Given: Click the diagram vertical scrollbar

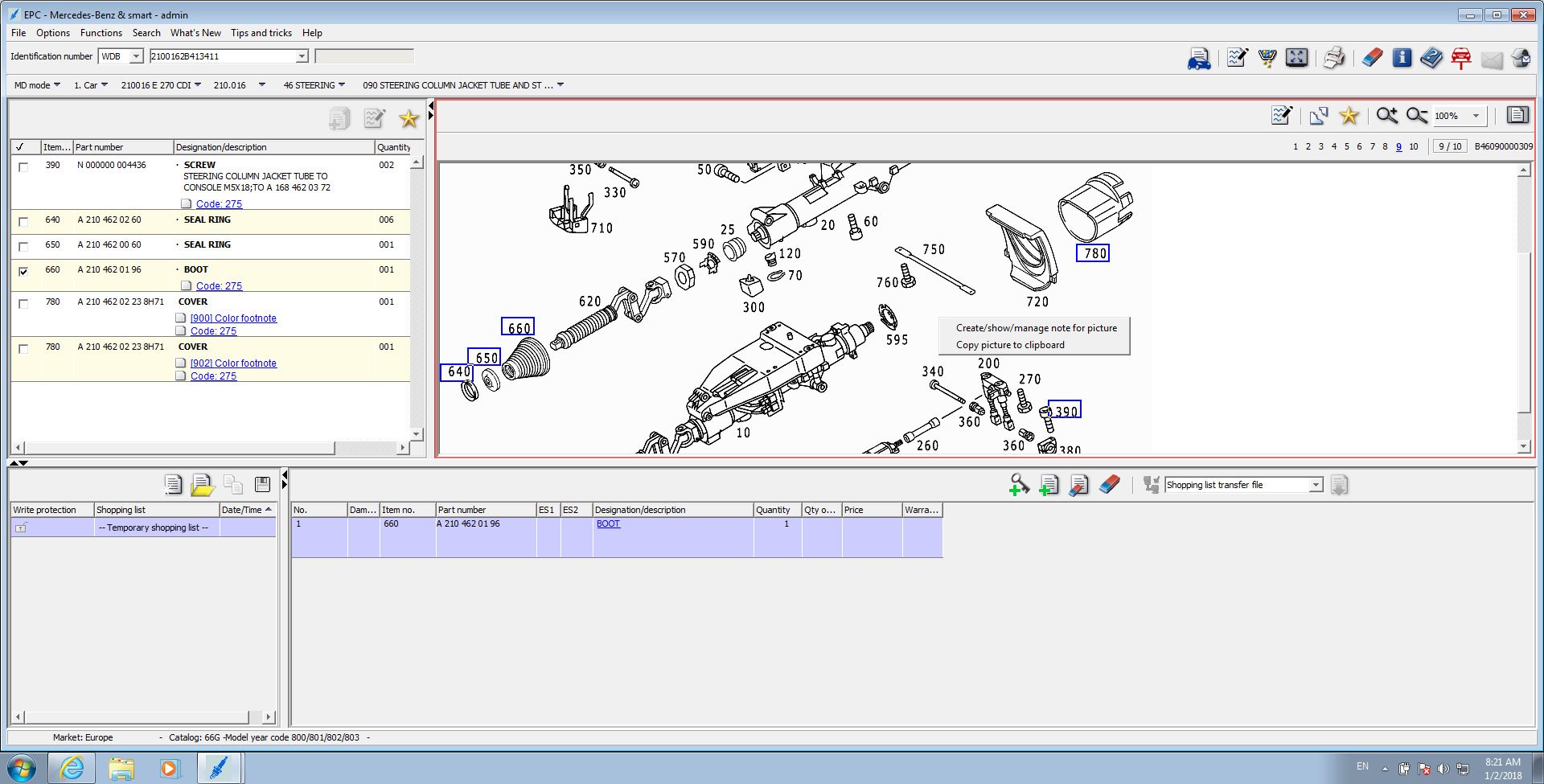Looking at the screenshot, I should tap(1524, 308).
